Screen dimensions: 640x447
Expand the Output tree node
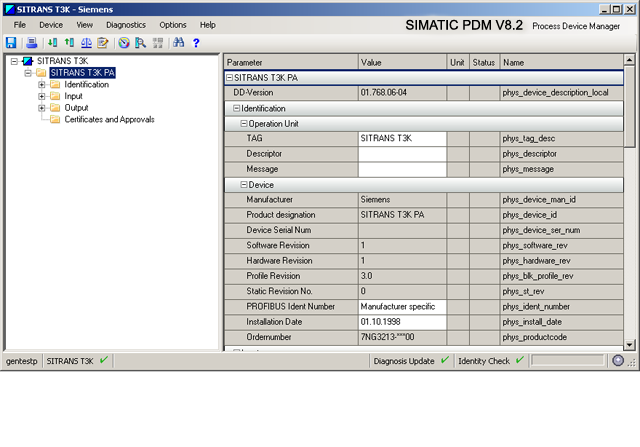coord(42,108)
